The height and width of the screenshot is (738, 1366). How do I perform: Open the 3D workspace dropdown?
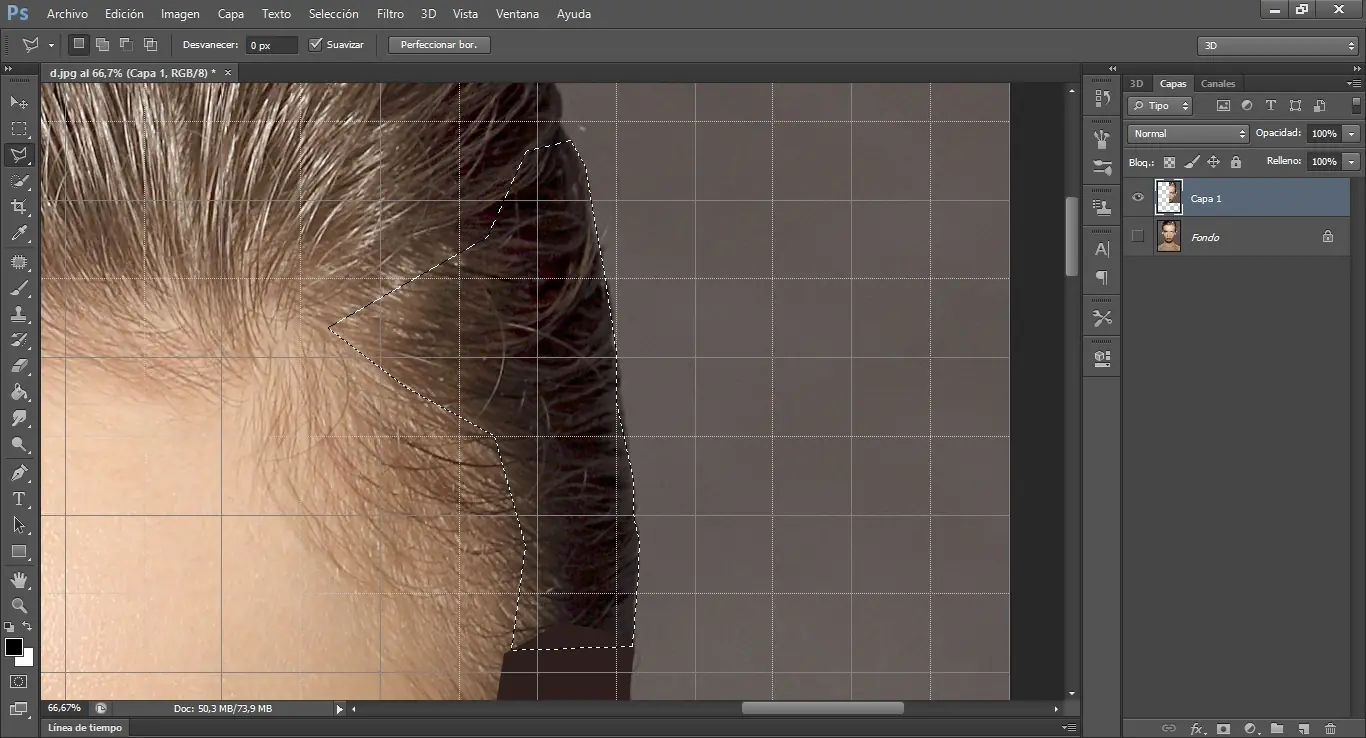tap(1277, 45)
